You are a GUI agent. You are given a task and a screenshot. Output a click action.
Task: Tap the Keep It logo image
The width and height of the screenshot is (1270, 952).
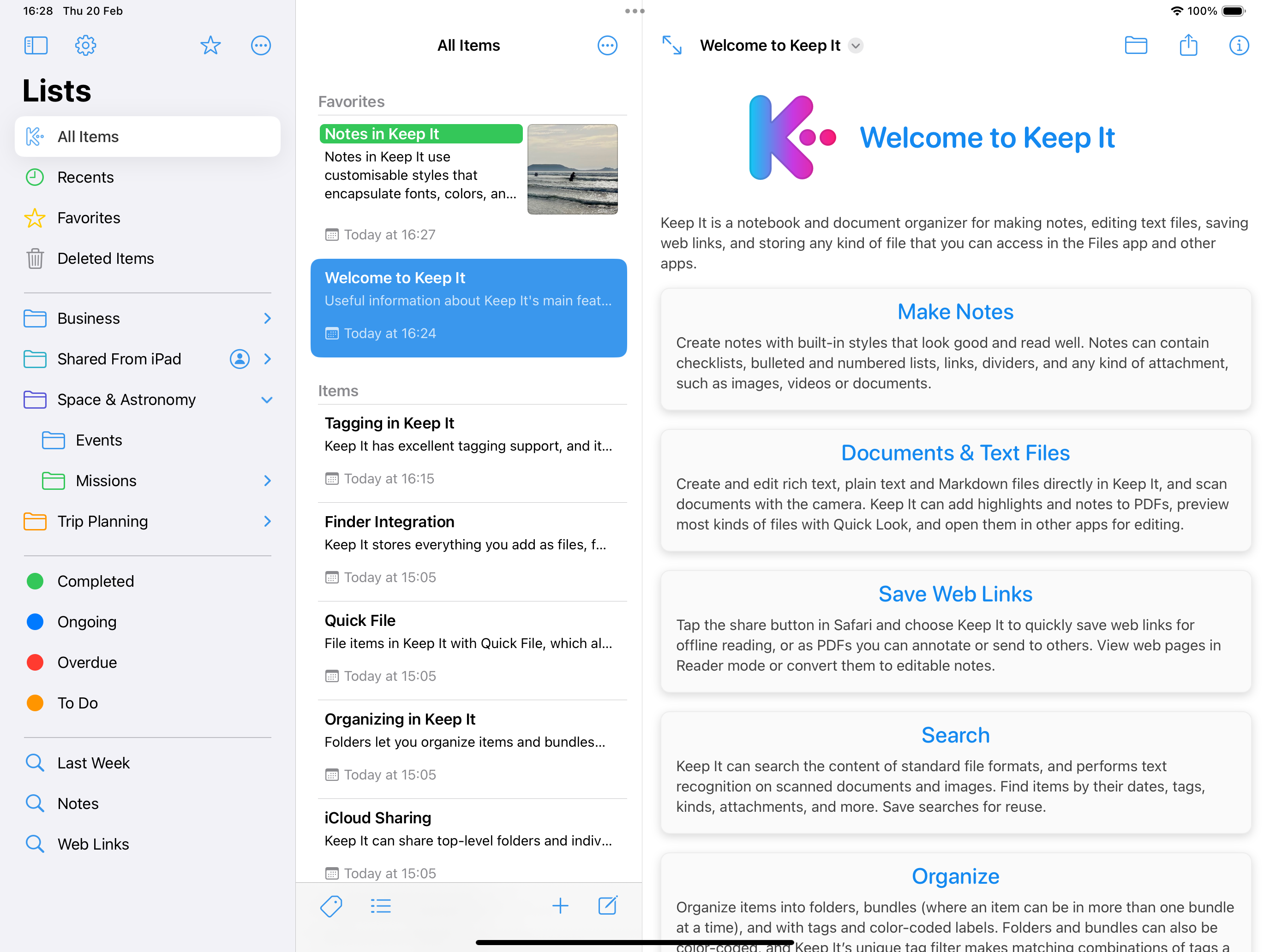coord(792,137)
